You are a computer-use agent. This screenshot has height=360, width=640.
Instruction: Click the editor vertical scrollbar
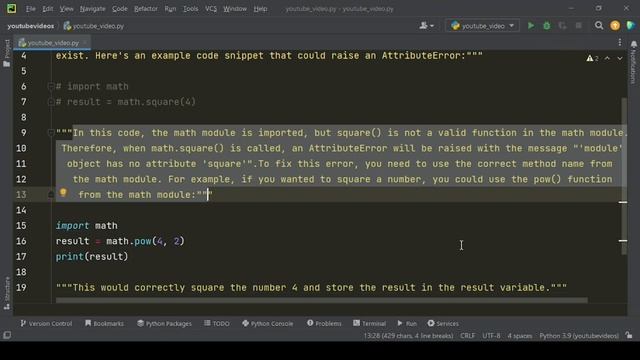point(624,176)
